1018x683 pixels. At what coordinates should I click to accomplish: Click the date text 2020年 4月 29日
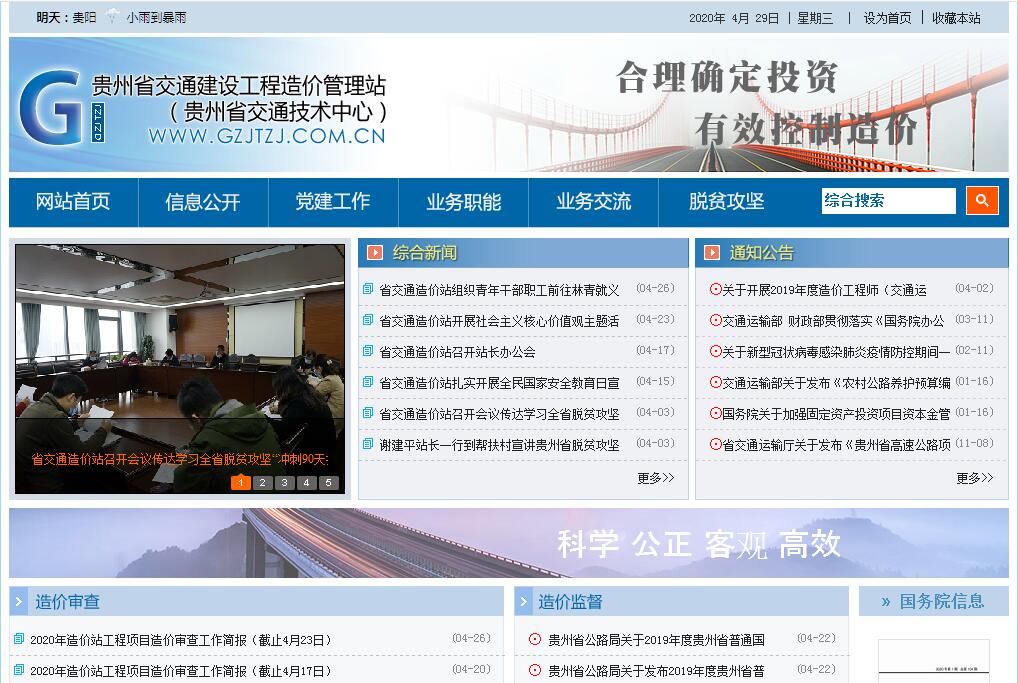coord(734,18)
